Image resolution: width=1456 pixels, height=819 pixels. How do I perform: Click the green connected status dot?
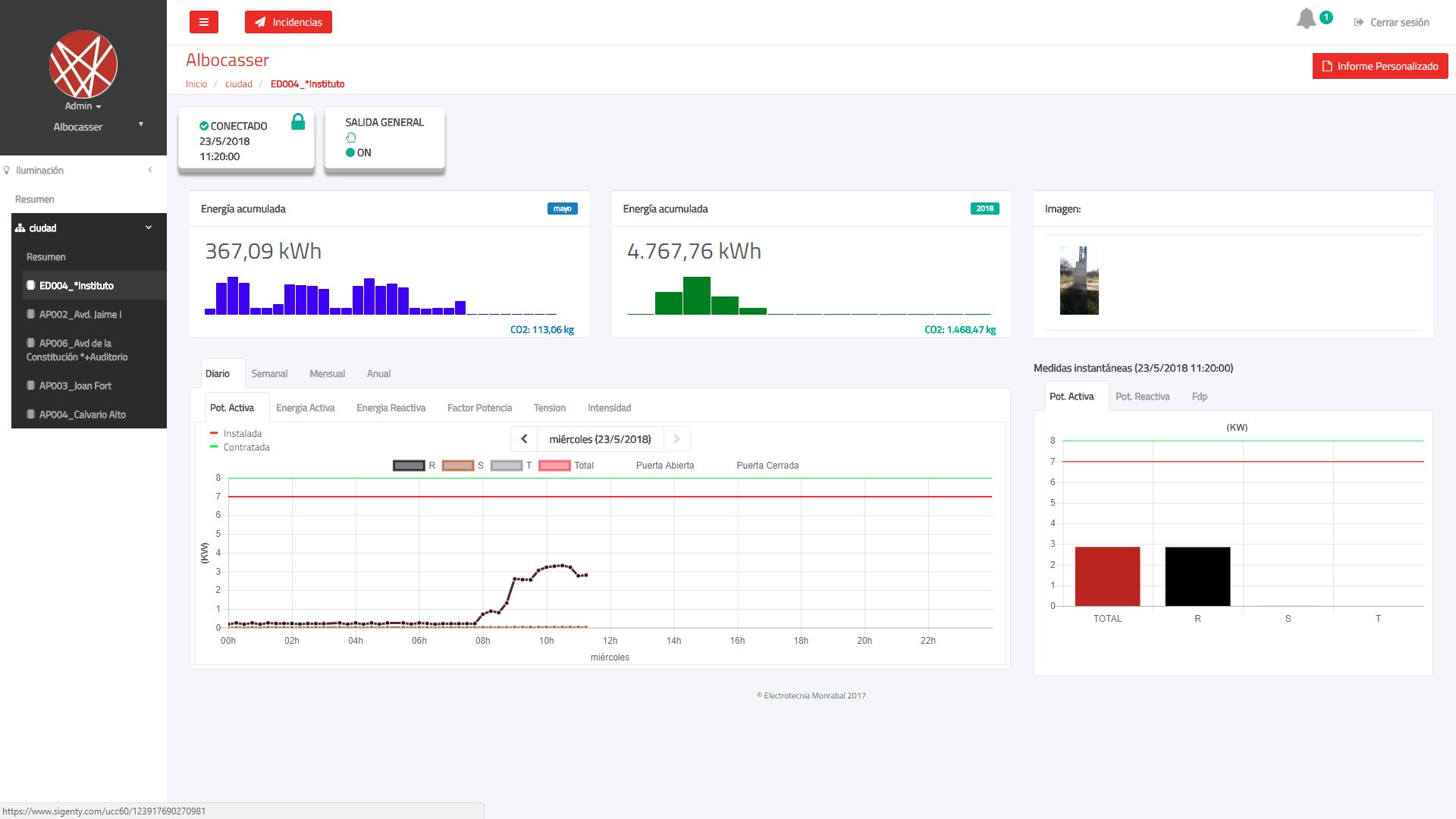coord(205,126)
